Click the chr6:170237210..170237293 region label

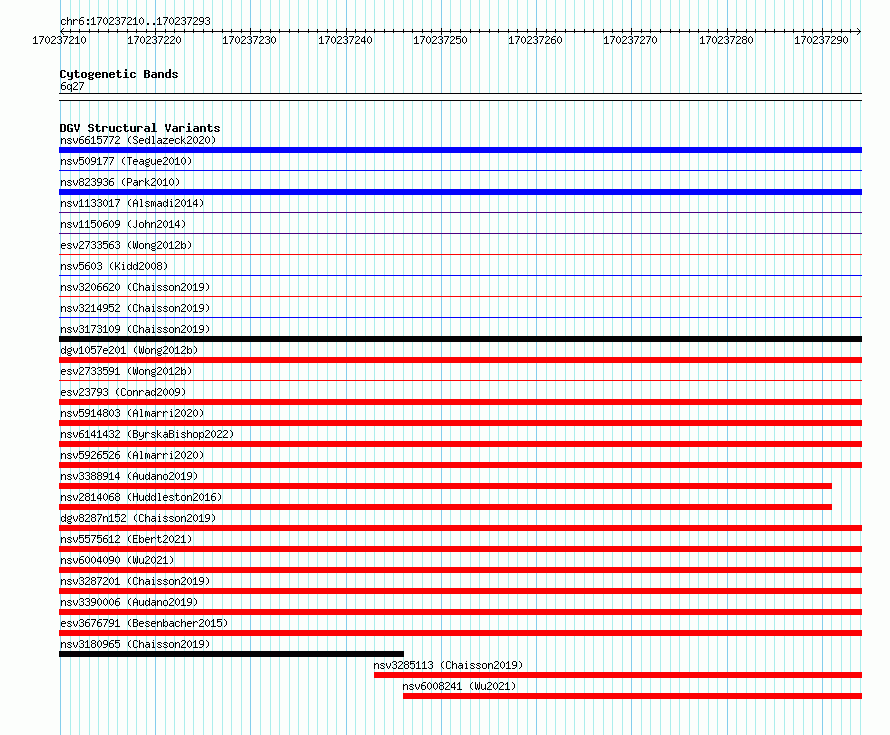point(135,21)
